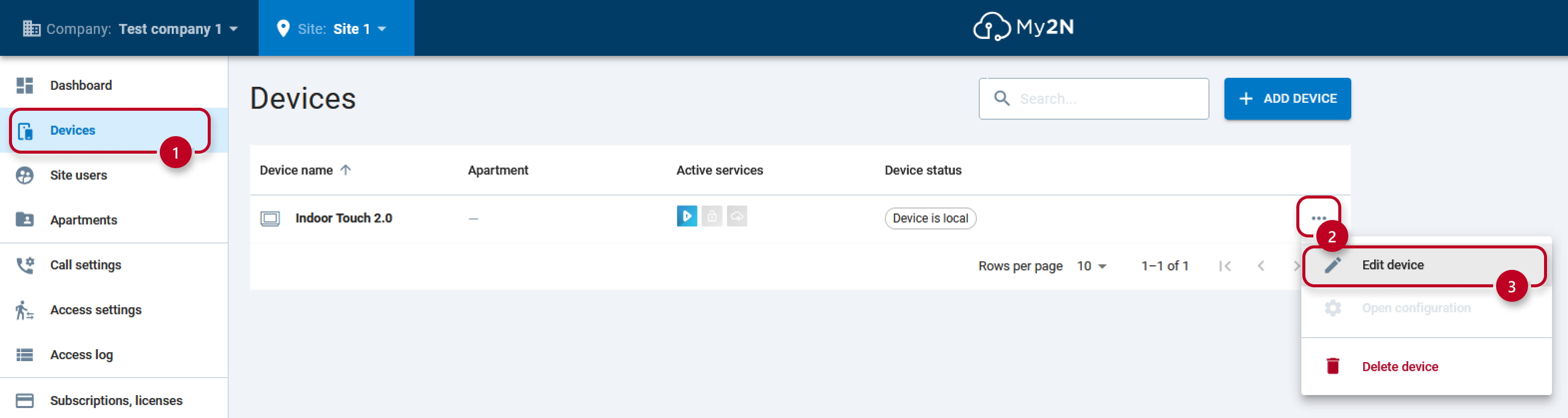Screen dimensions: 1568x418
Task: Click the Apartment column header
Action: click(x=497, y=171)
